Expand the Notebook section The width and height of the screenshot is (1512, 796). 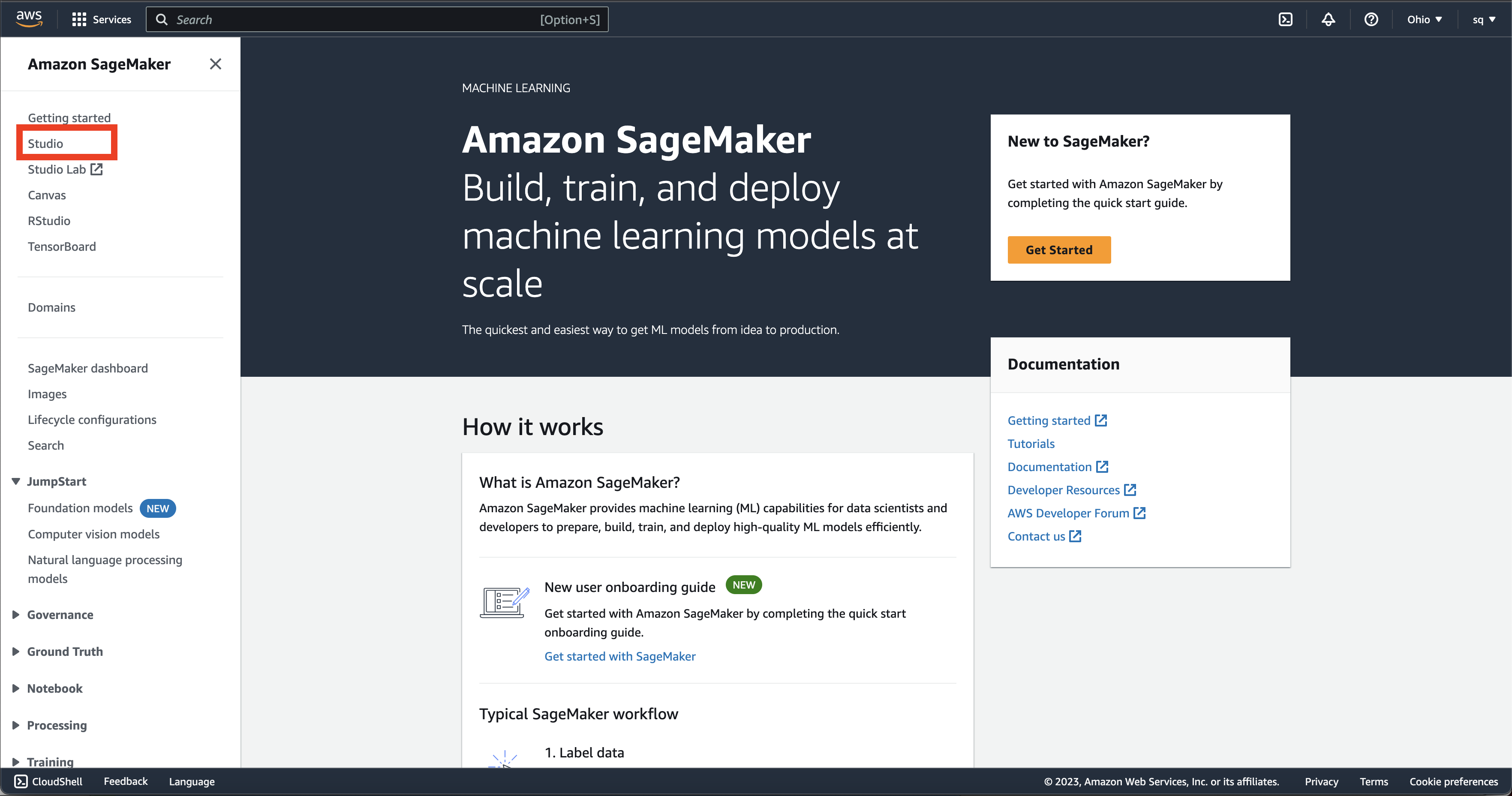pyautogui.click(x=16, y=688)
